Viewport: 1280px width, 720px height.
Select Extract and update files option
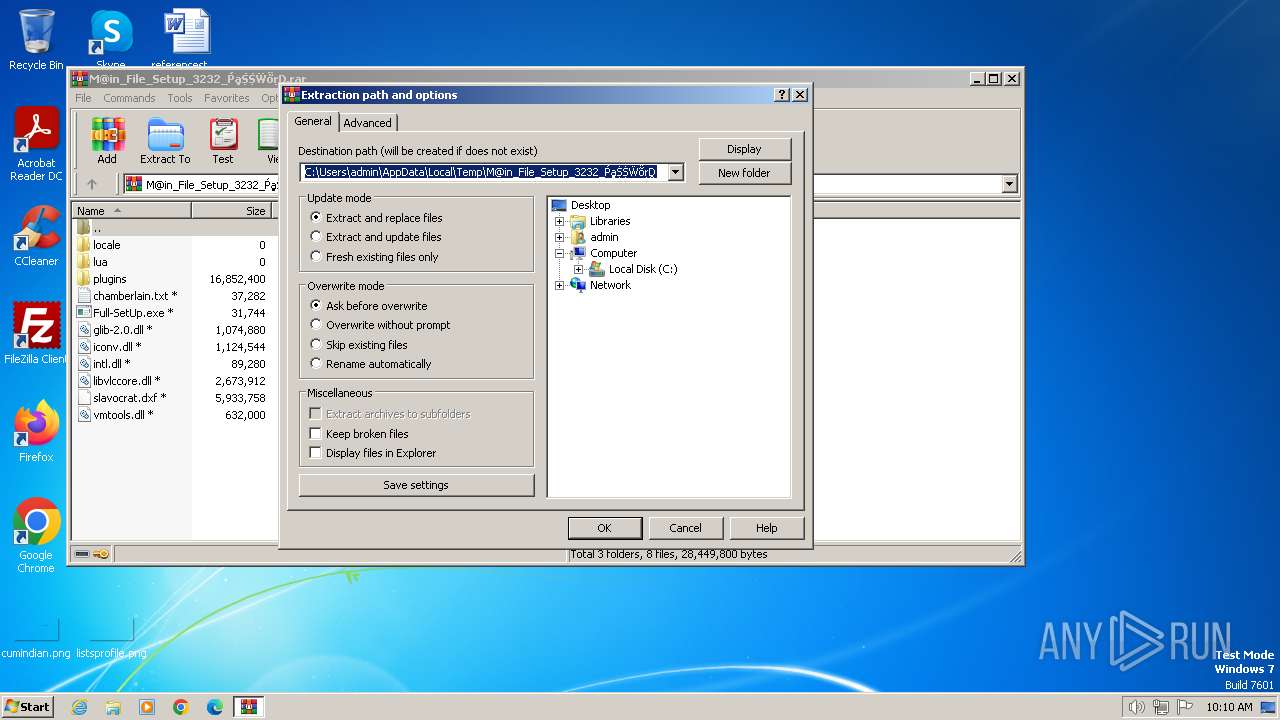[375, 237]
